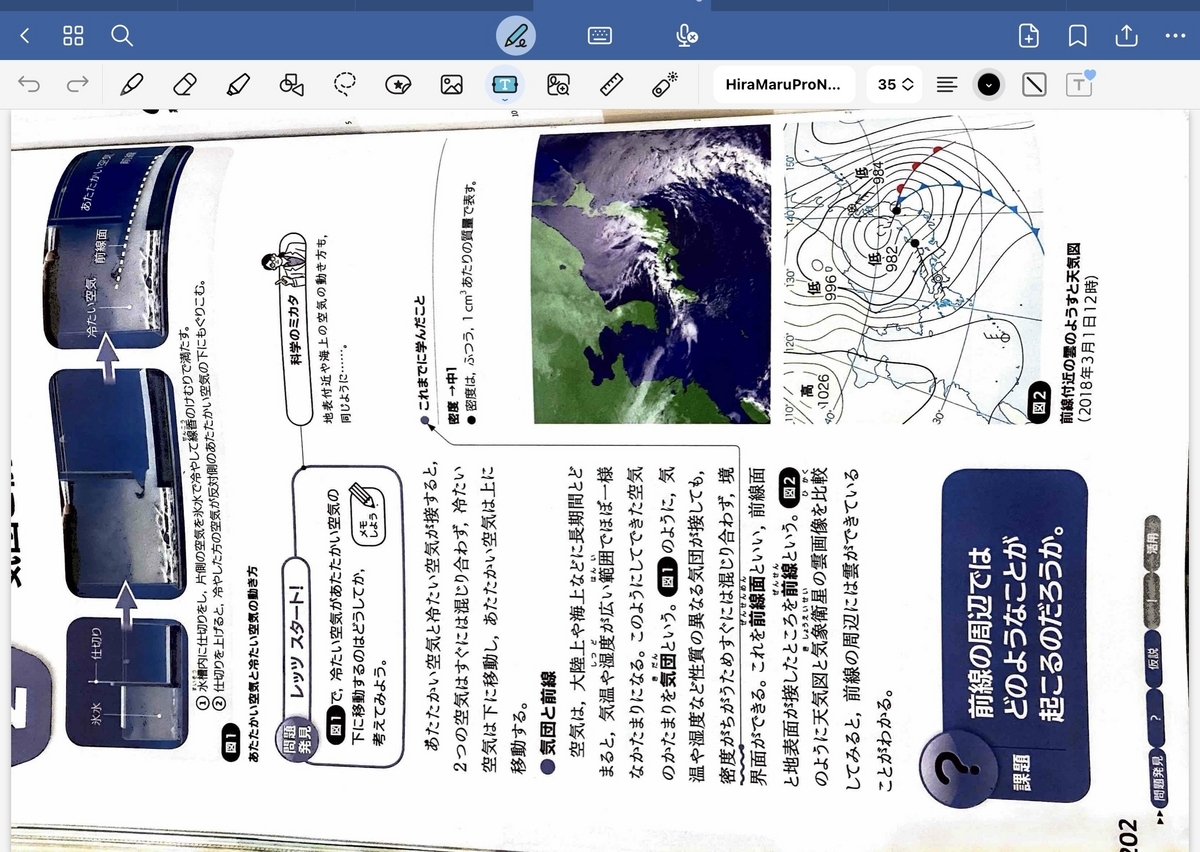Add a new page
Viewport: 1200px width, 852px height.
click(x=1029, y=36)
